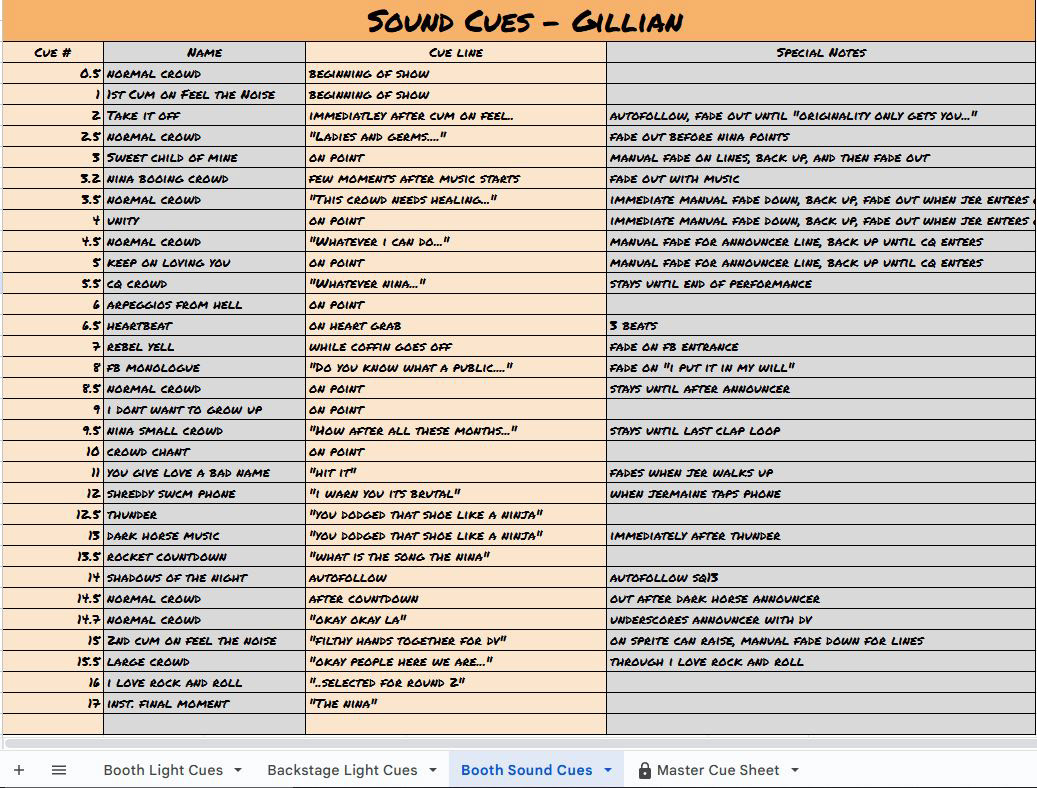Expand Master Cue Sheet tab dropdown arrow
This screenshot has height=788, width=1037.
point(795,770)
